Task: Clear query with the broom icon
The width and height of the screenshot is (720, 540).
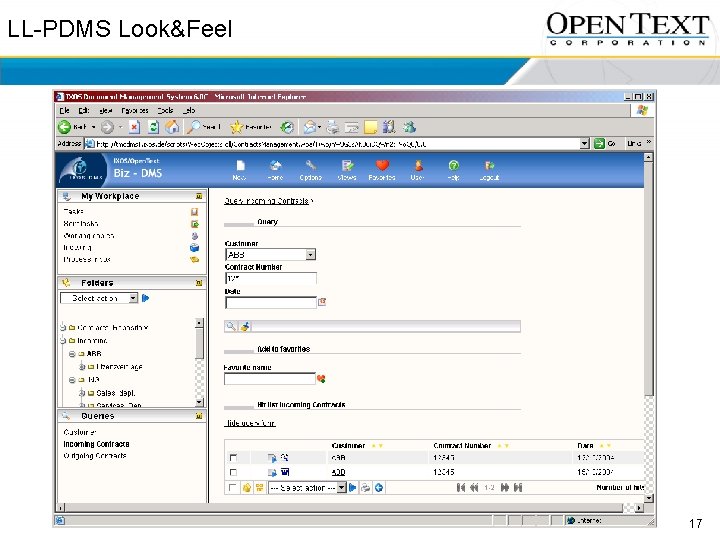Action: click(245, 326)
